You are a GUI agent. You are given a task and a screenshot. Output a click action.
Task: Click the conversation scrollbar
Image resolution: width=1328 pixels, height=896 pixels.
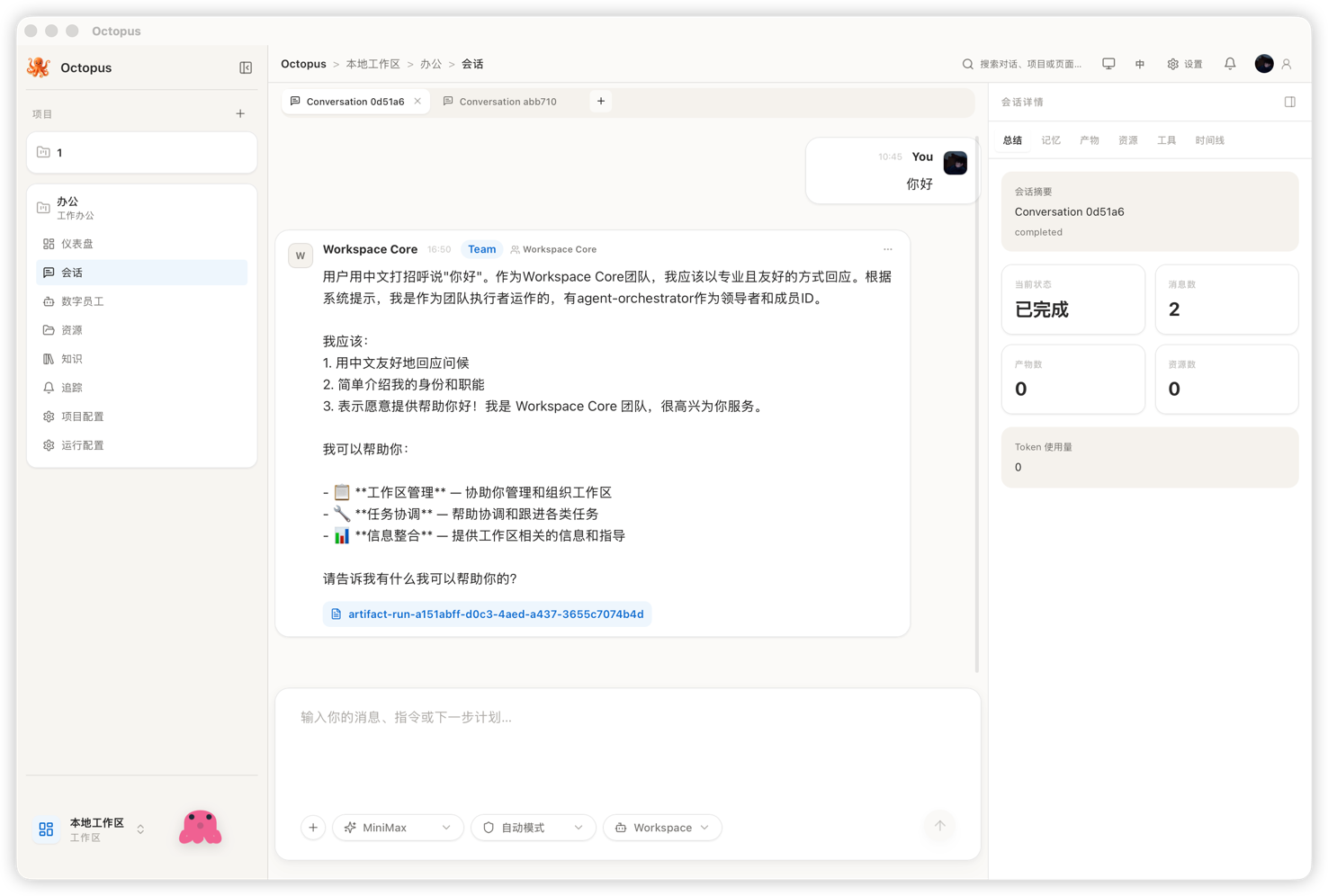(x=977, y=405)
